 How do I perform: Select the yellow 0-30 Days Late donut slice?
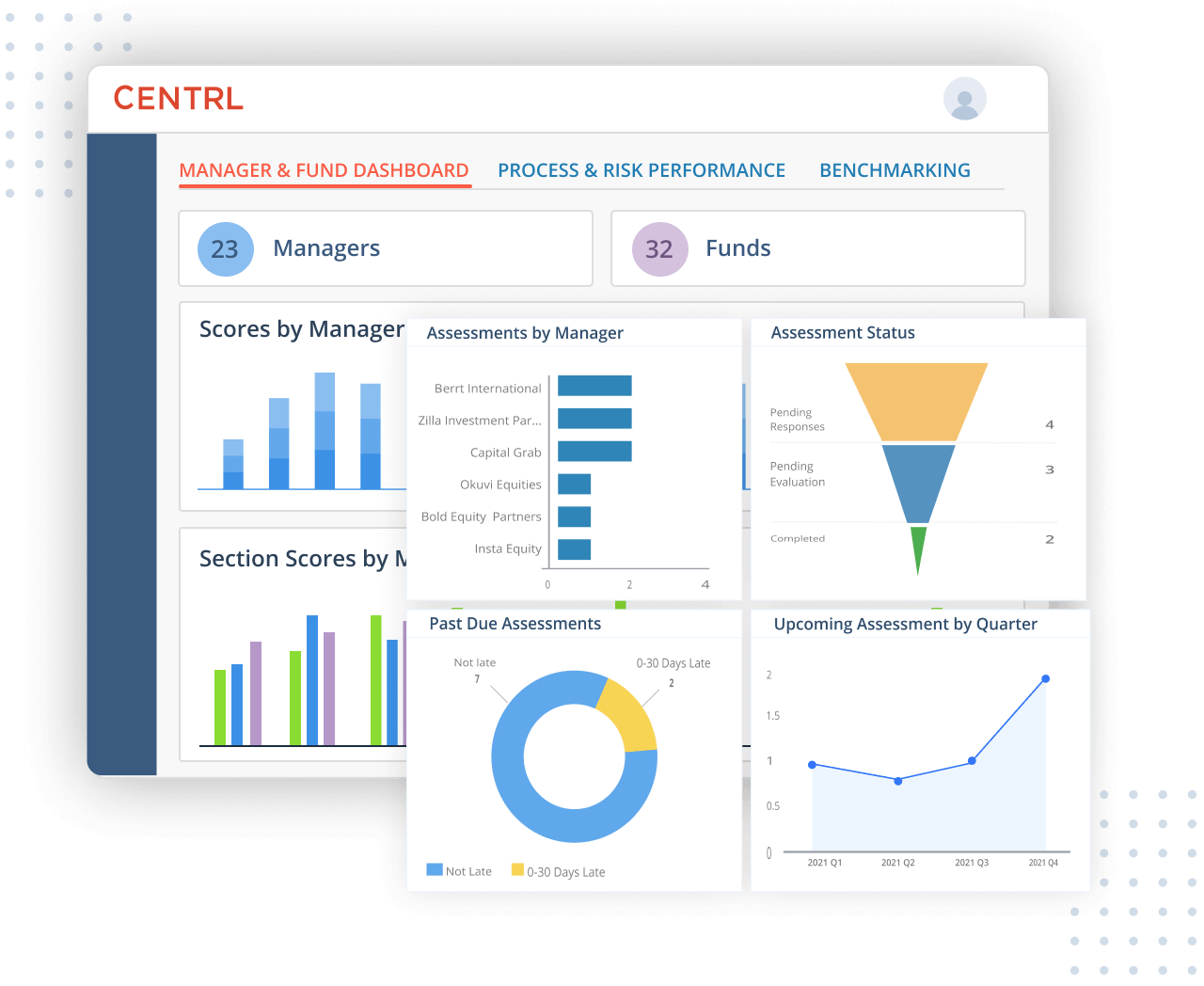pyautogui.click(x=632, y=715)
